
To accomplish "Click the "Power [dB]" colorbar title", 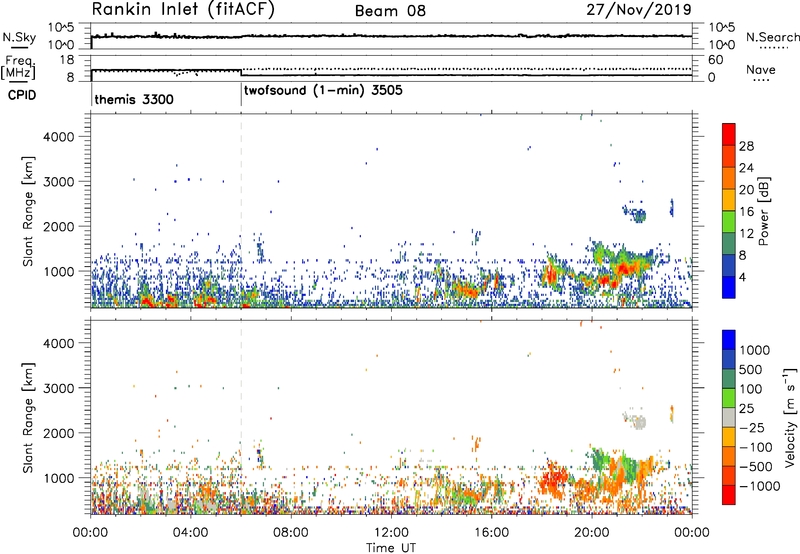I will point(763,211).
